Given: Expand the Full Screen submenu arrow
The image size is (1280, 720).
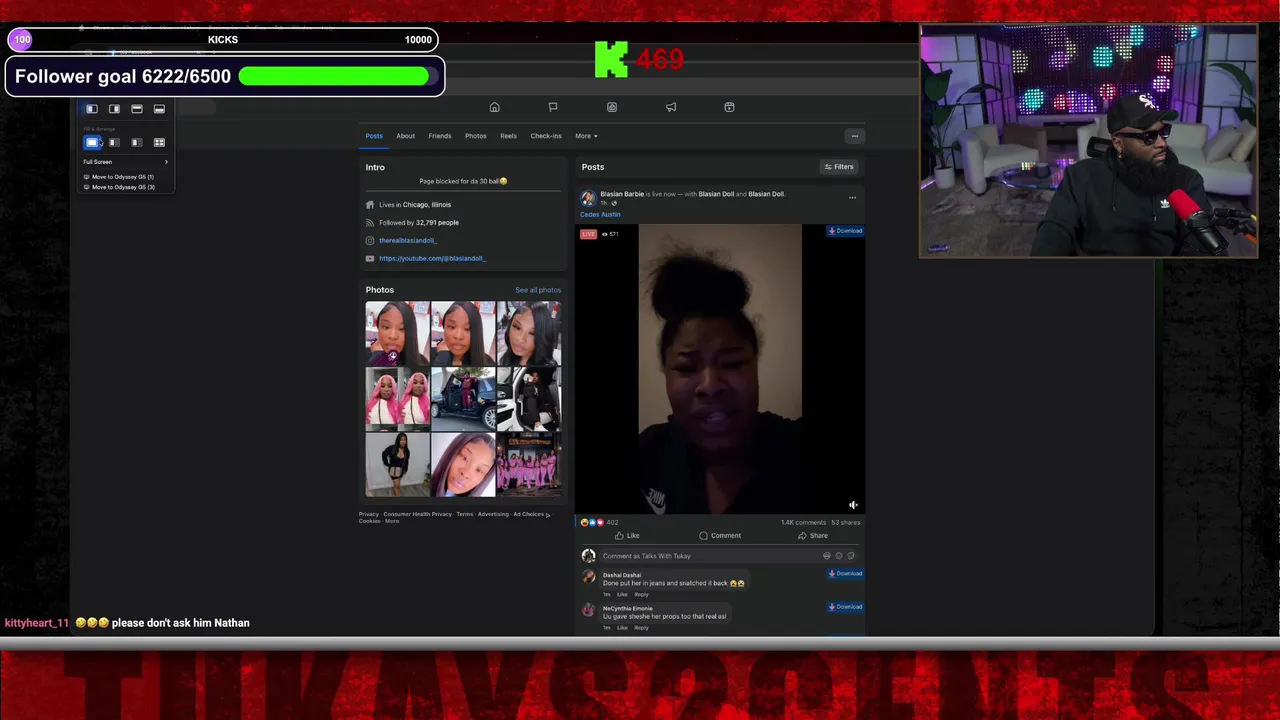Looking at the screenshot, I should pos(166,162).
